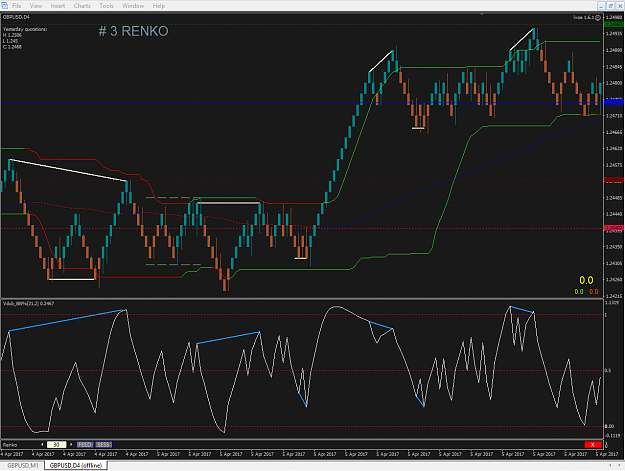Click the GBPUSD,D4 chart title text
The height and width of the screenshot is (471, 625).
[16, 17]
